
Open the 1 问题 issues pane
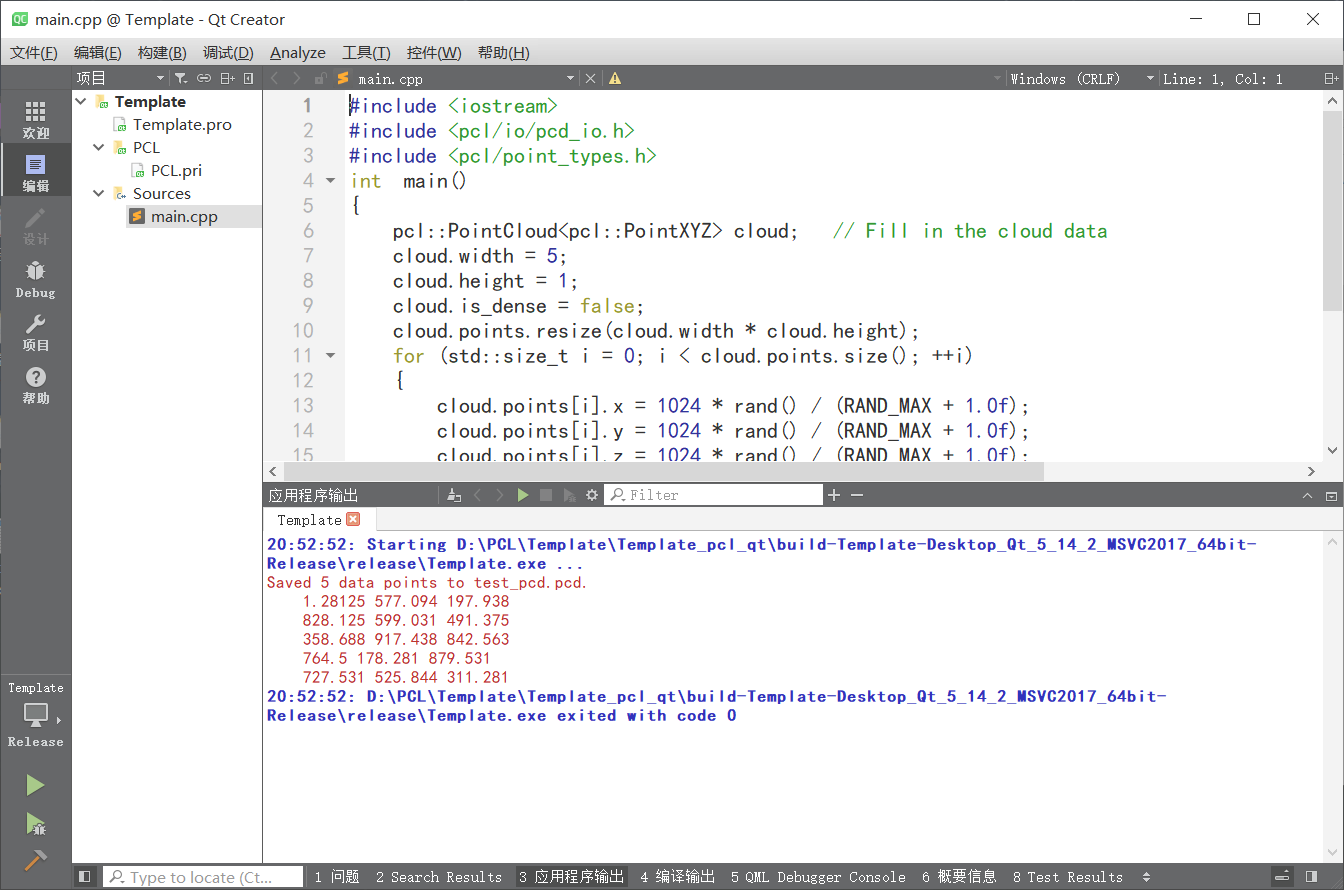[x=337, y=877]
